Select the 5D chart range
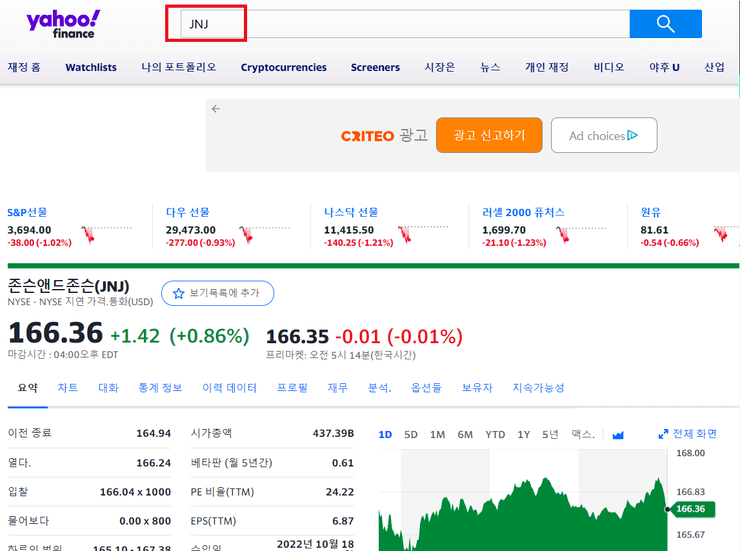The image size is (740, 551). click(x=411, y=434)
